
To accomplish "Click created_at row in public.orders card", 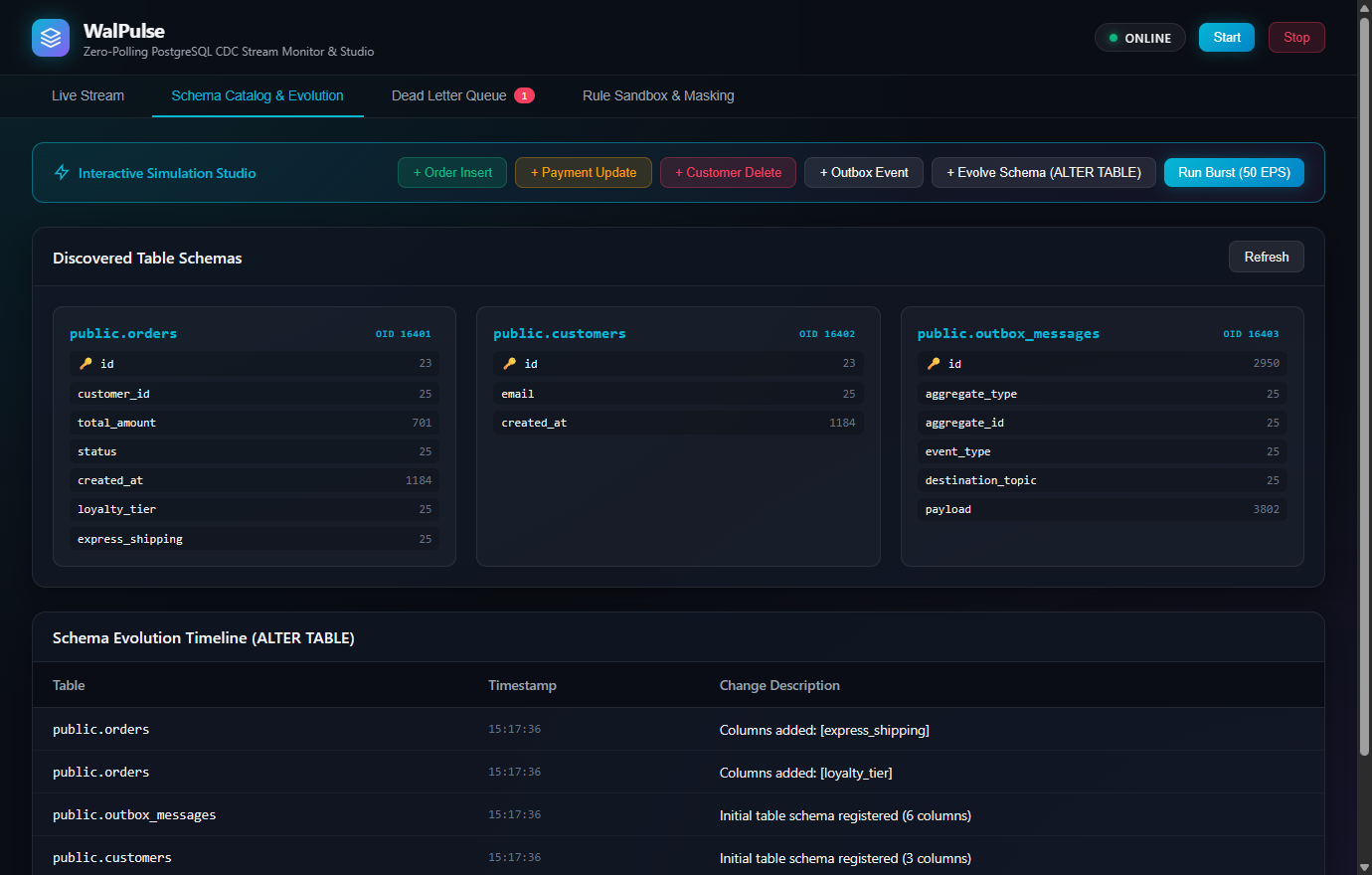I will click(x=255, y=480).
